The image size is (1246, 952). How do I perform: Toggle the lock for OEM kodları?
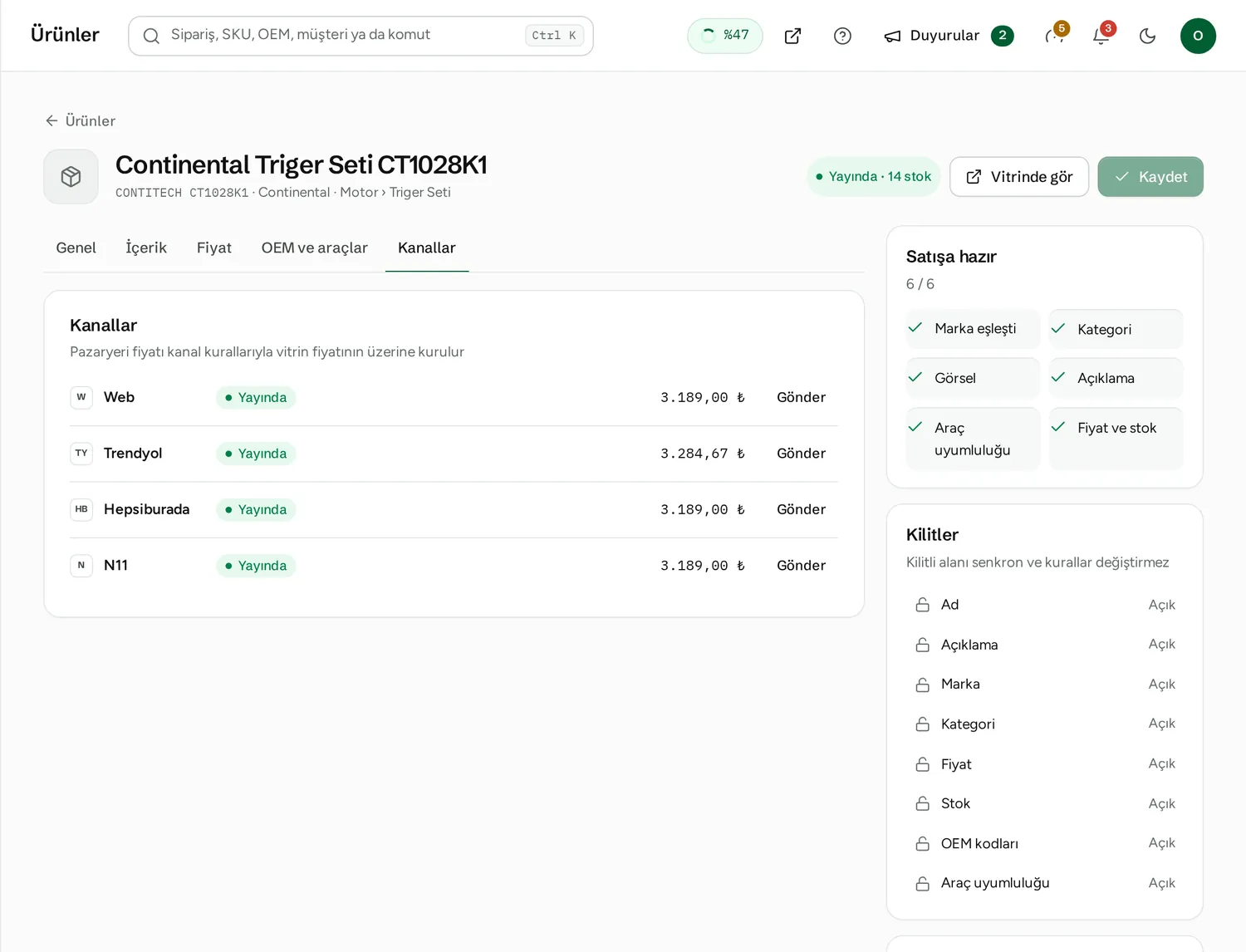(x=1045, y=843)
